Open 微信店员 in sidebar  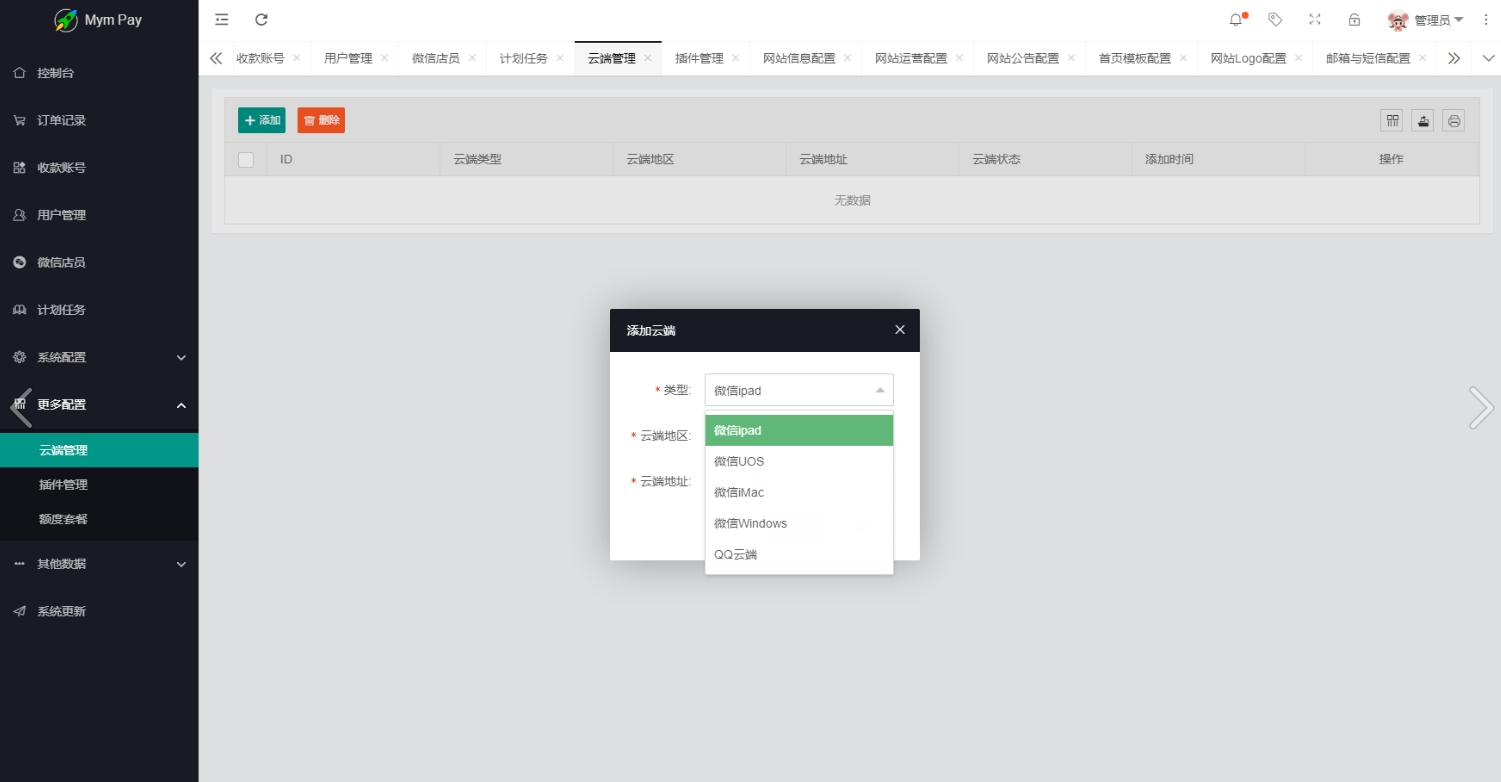pos(99,262)
